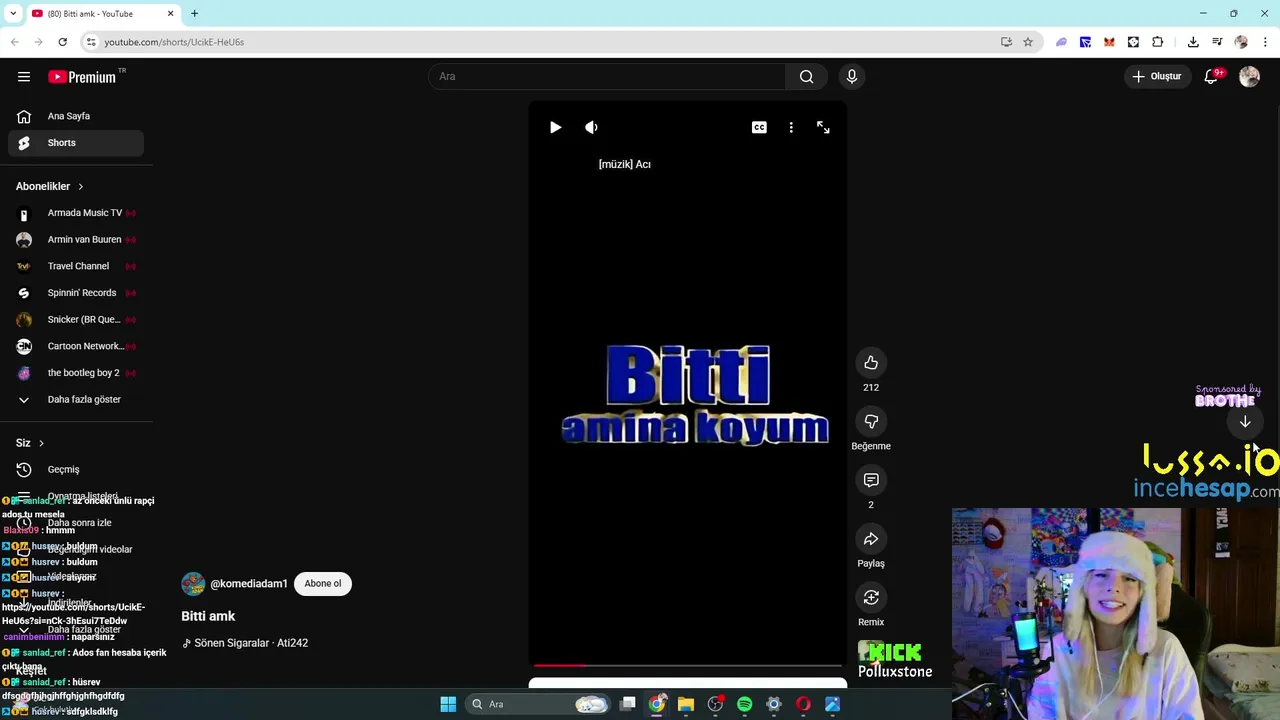
Task: Open Armin van Buuren subscription
Action: (76, 240)
